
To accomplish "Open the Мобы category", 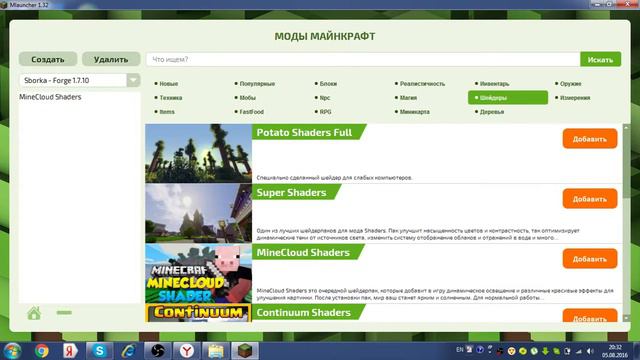I will 247,98.
